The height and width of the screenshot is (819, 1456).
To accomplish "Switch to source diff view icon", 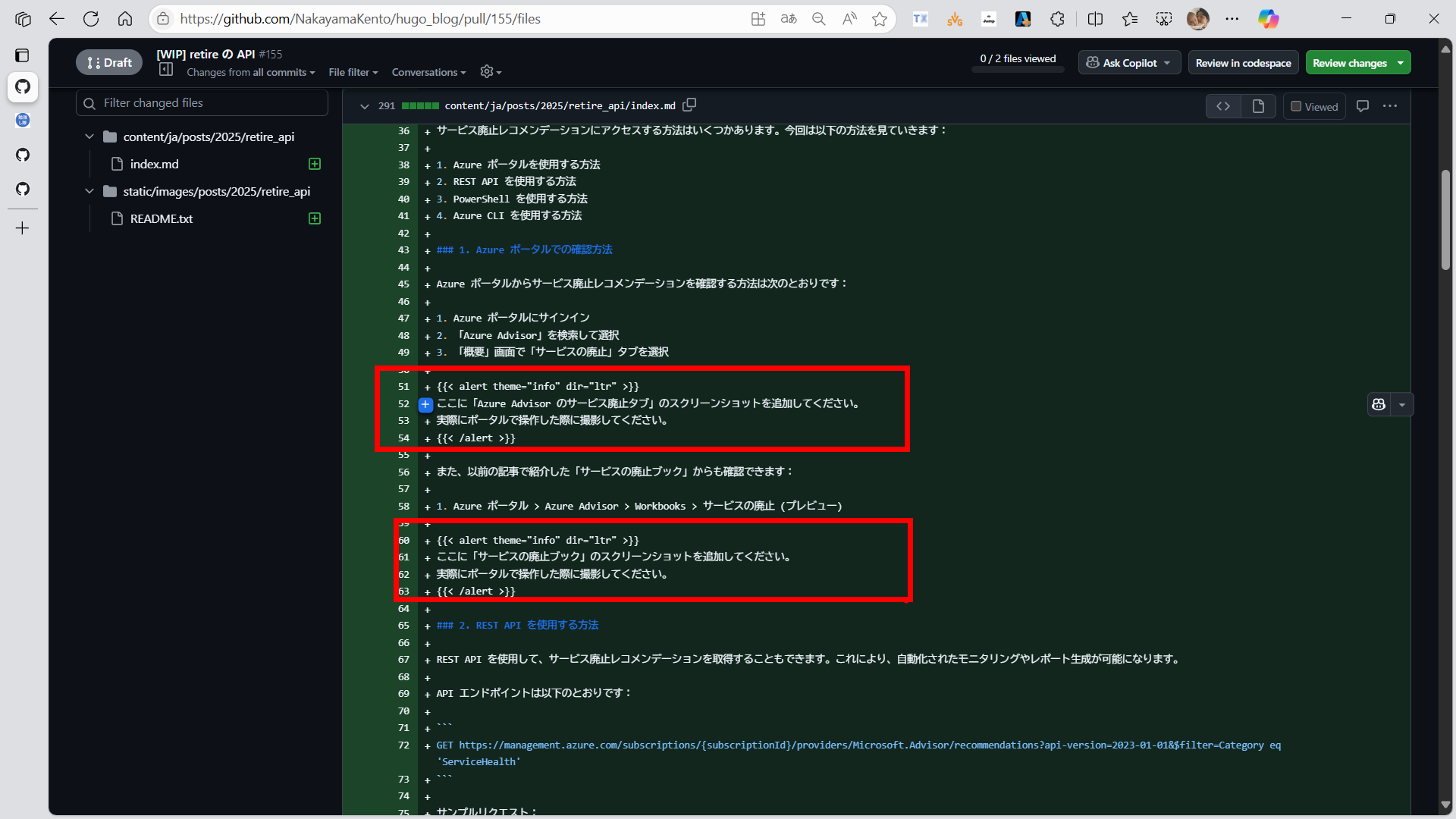I will tap(1223, 106).
